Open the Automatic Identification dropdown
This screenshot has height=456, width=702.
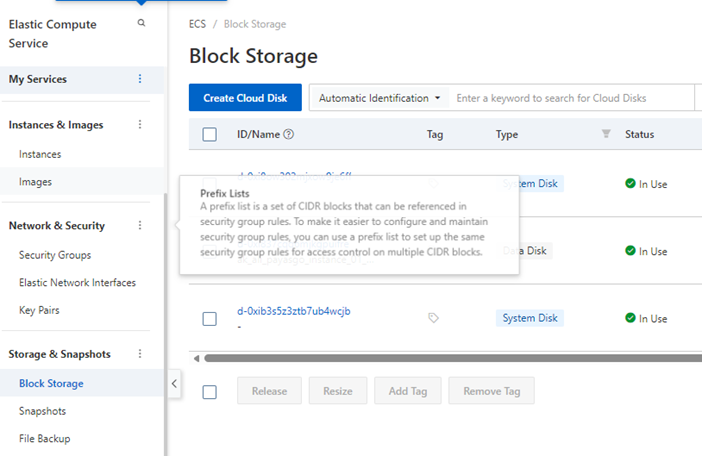coord(379,98)
